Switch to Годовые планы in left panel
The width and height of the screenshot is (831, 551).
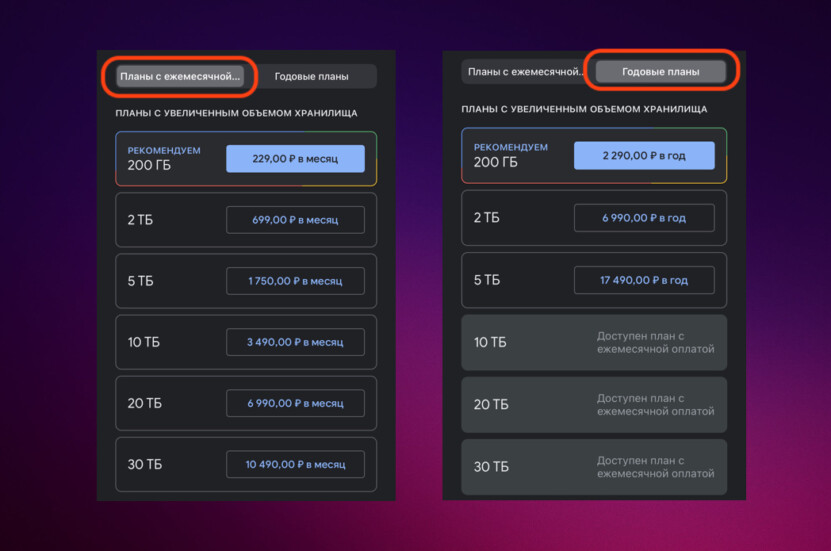312,76
